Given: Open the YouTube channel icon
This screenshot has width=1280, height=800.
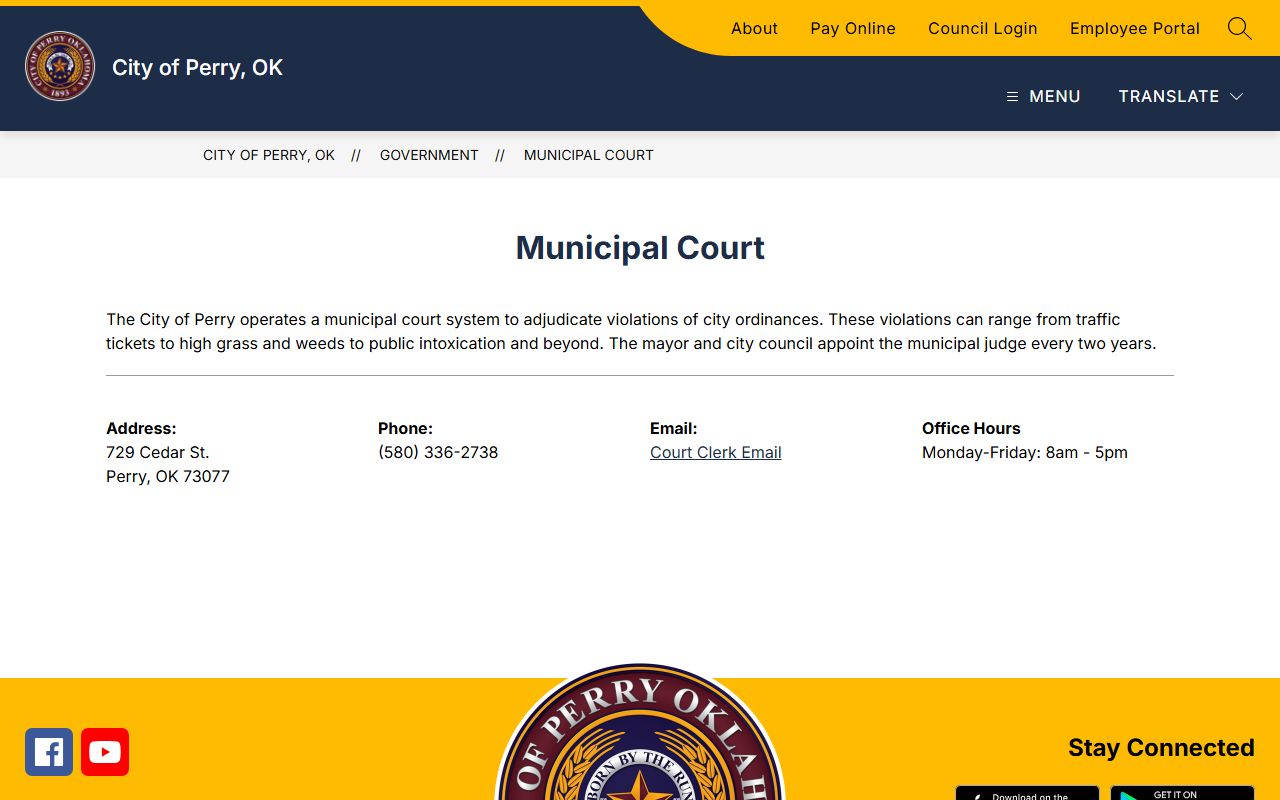Looking at the screenshot, I should [105, 752].
